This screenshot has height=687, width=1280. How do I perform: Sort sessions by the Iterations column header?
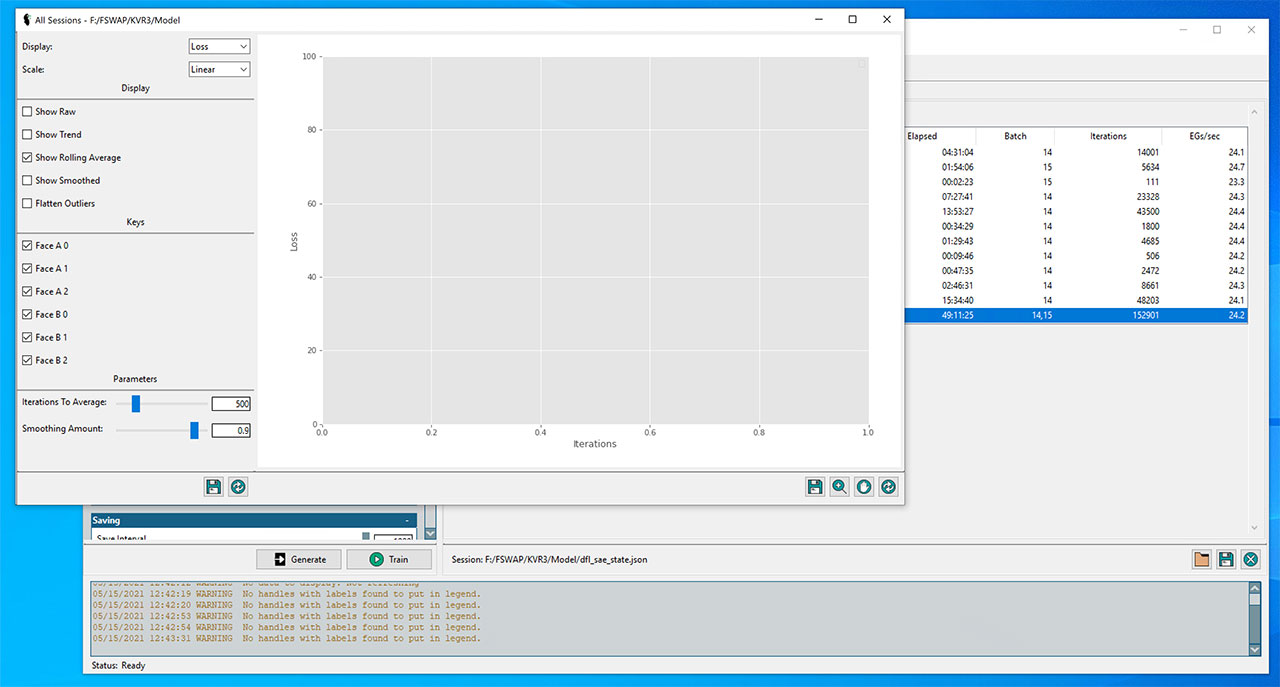[1108, 136]
